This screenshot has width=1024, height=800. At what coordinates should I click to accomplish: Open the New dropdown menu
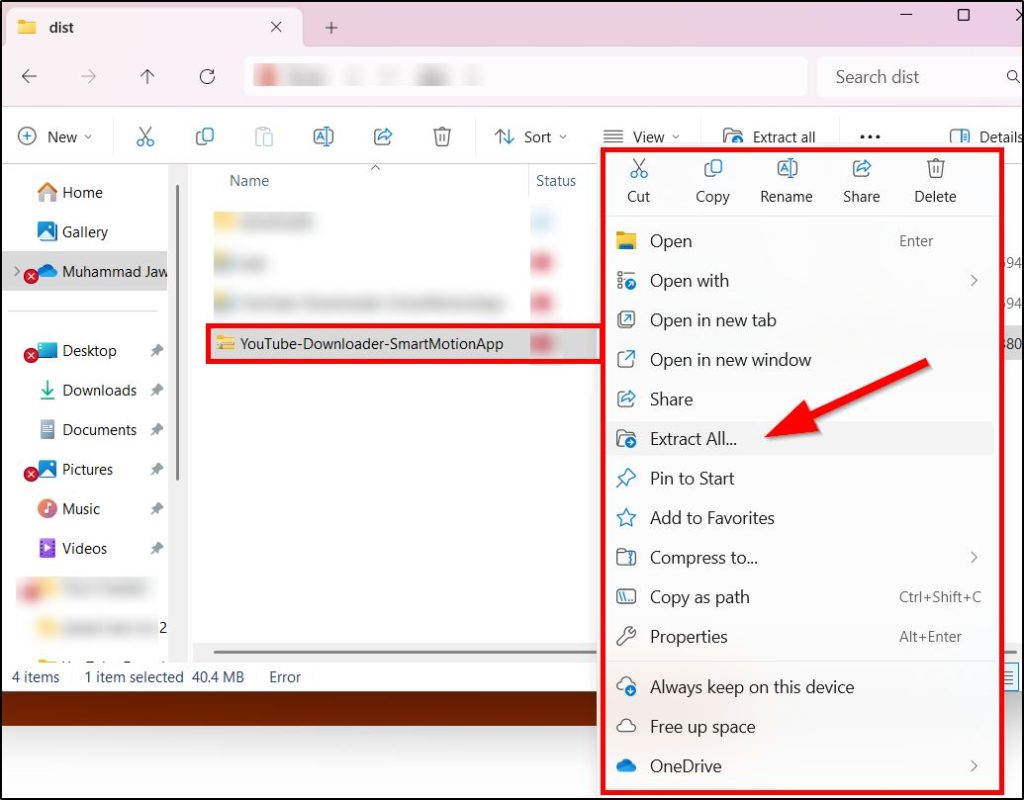55,136
